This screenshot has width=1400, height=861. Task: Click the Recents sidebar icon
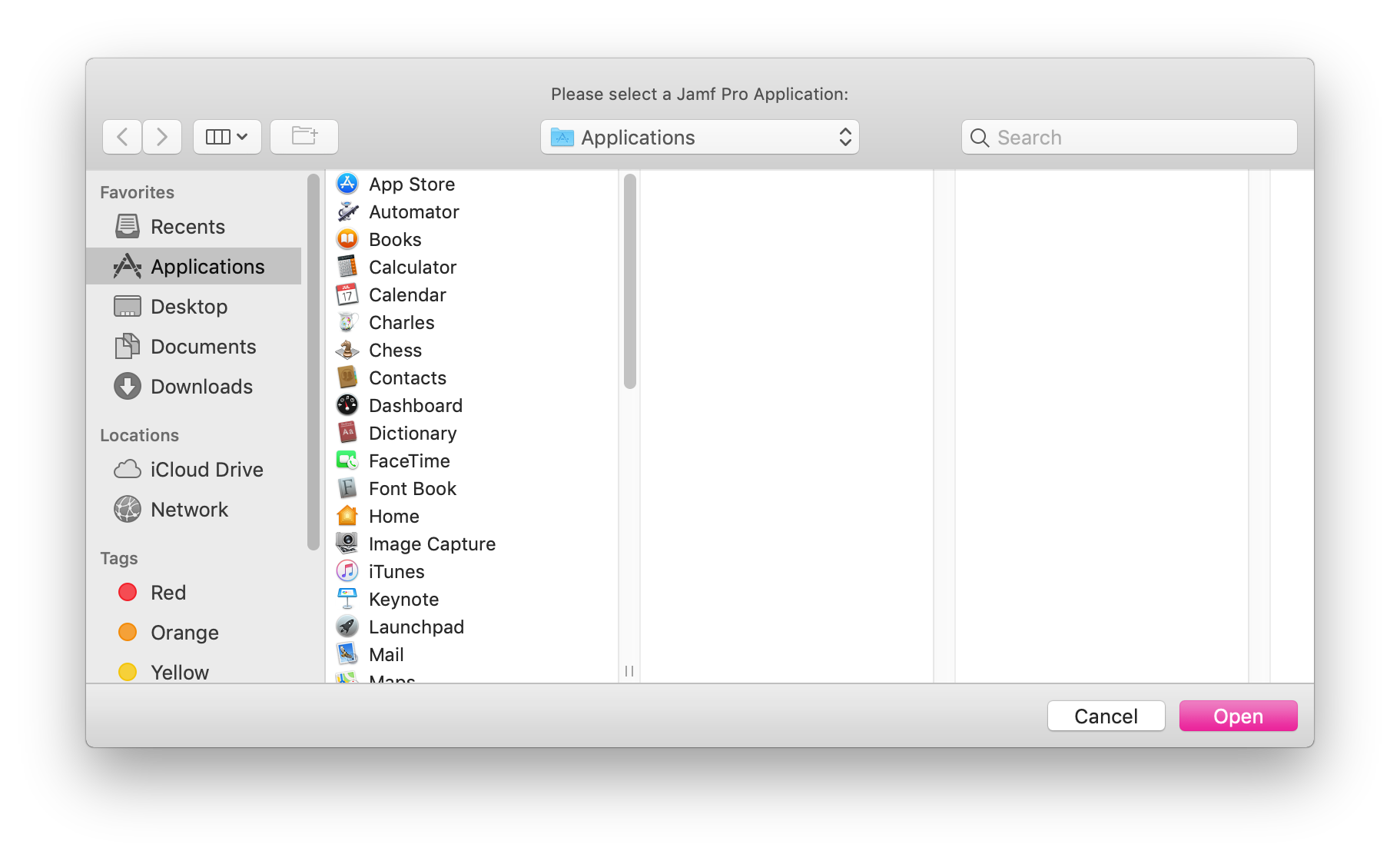128,226
